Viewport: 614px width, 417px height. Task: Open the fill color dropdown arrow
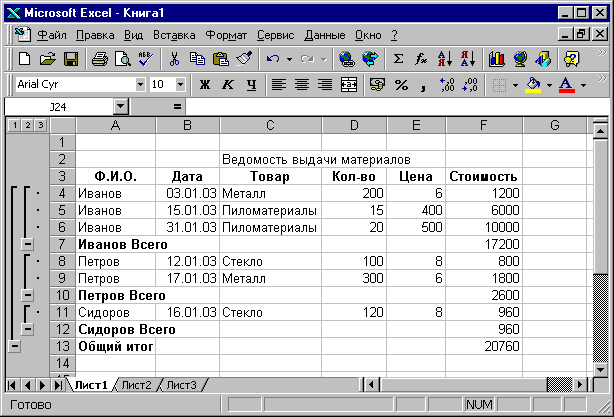click(x=549, y=85)
